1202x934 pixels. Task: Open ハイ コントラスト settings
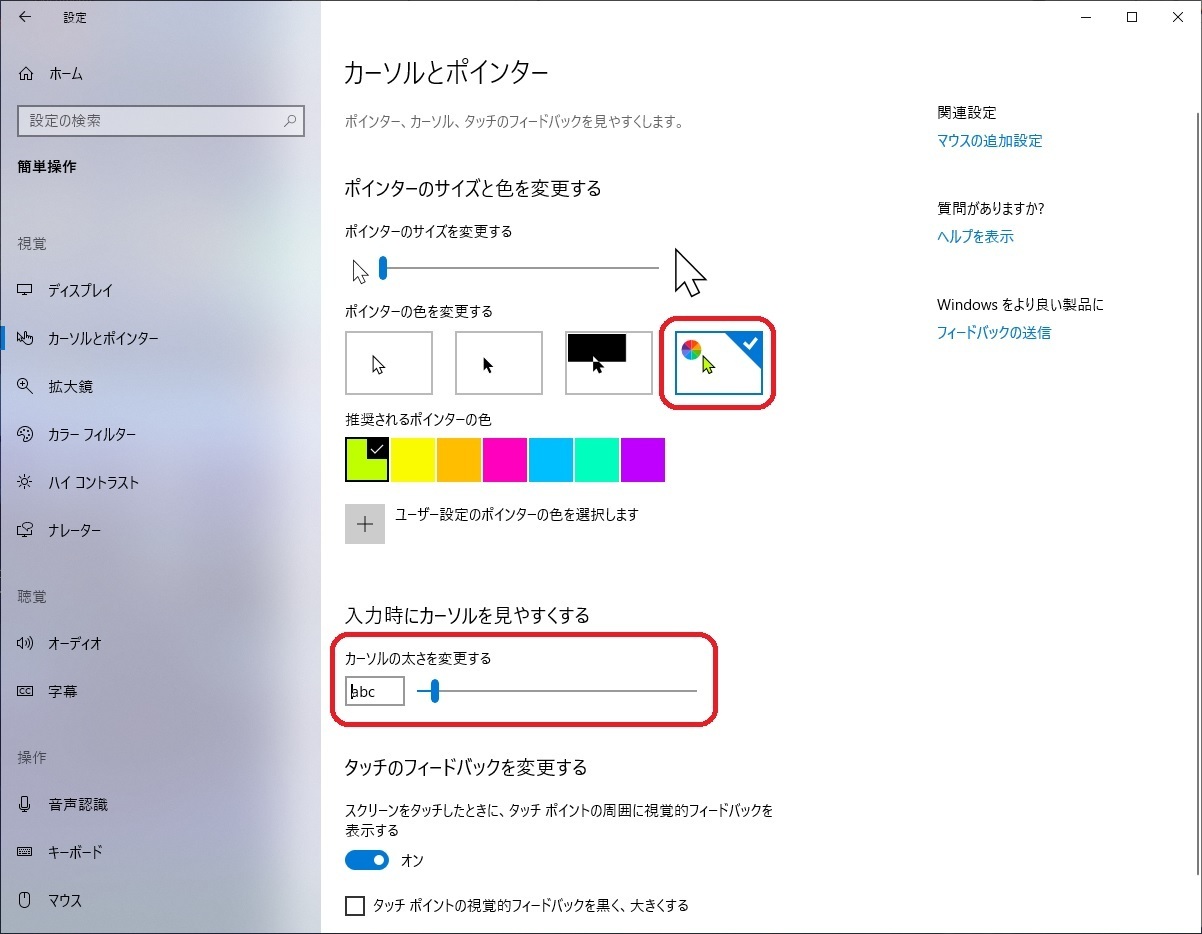(93, 483)
